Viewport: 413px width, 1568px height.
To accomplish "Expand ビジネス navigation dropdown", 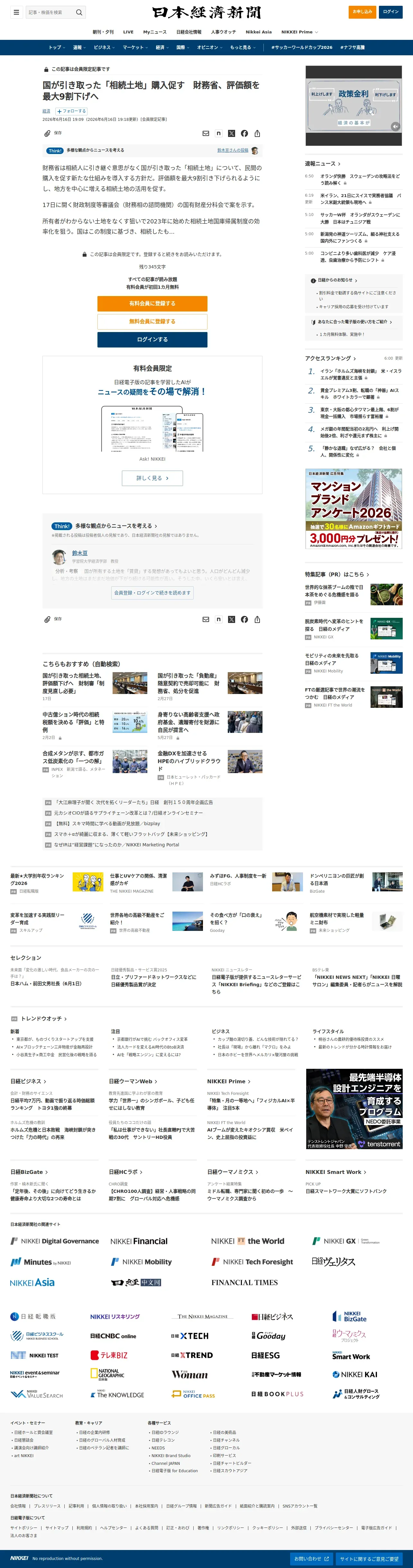I will click(x=104, y=48).
